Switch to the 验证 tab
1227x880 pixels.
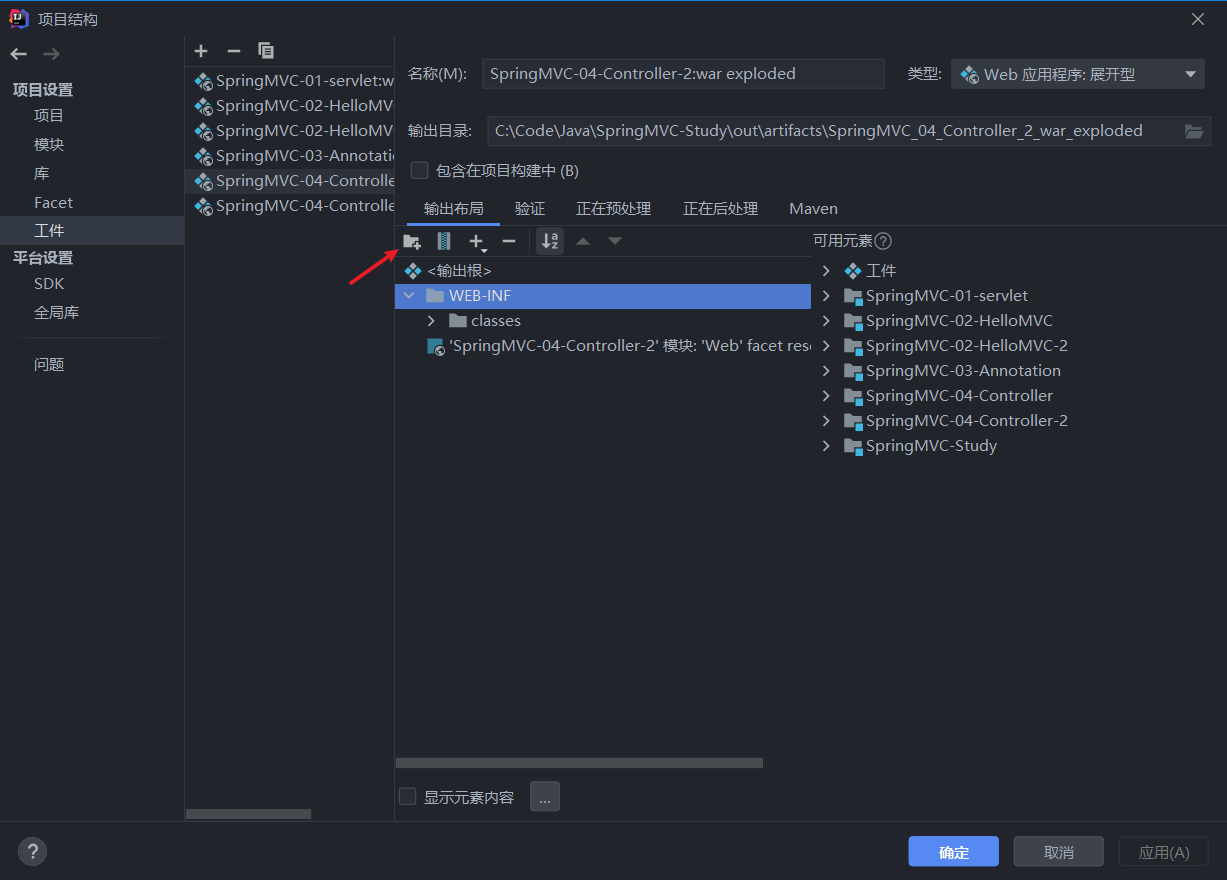coord(530,209)
